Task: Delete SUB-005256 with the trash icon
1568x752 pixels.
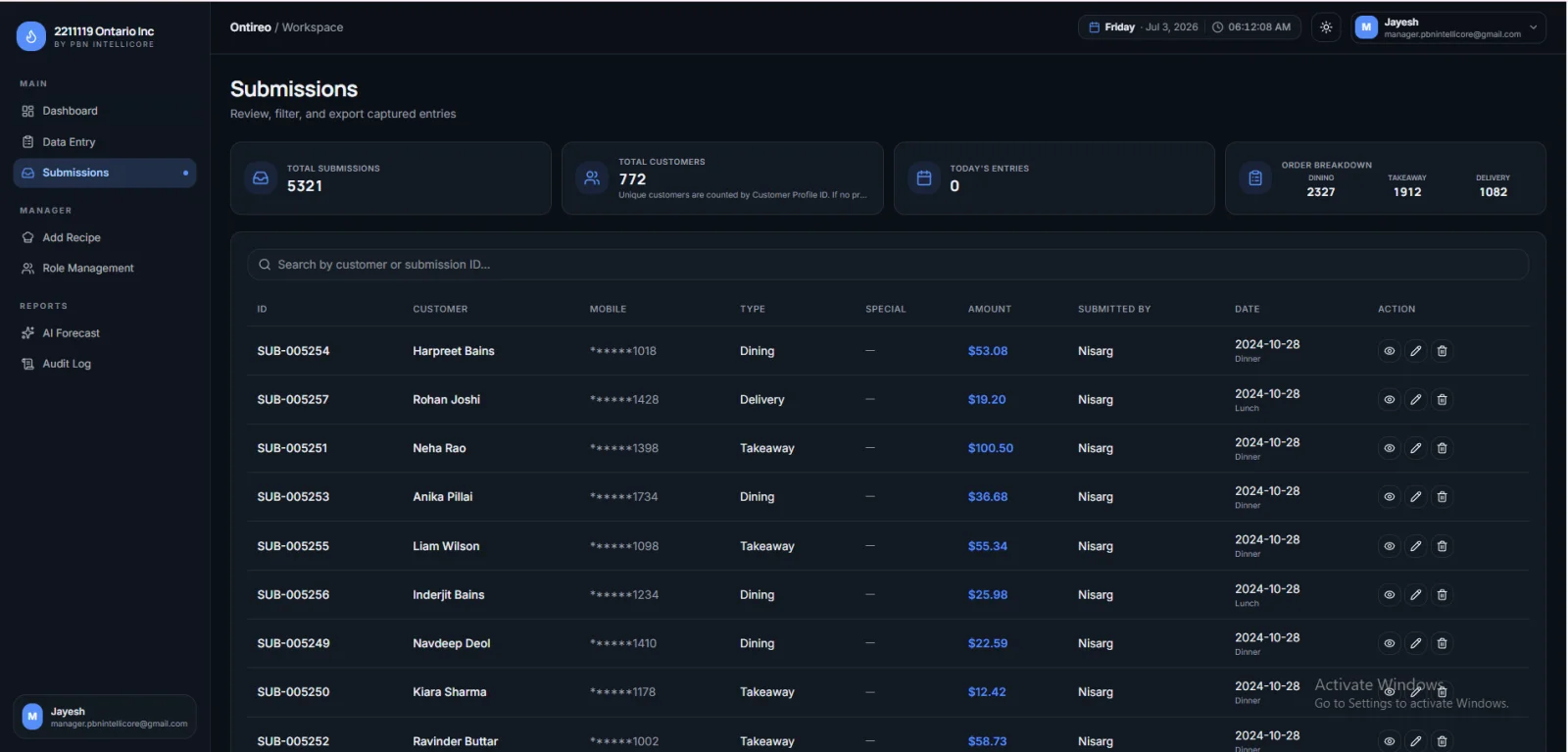Action: point(1442,595)
